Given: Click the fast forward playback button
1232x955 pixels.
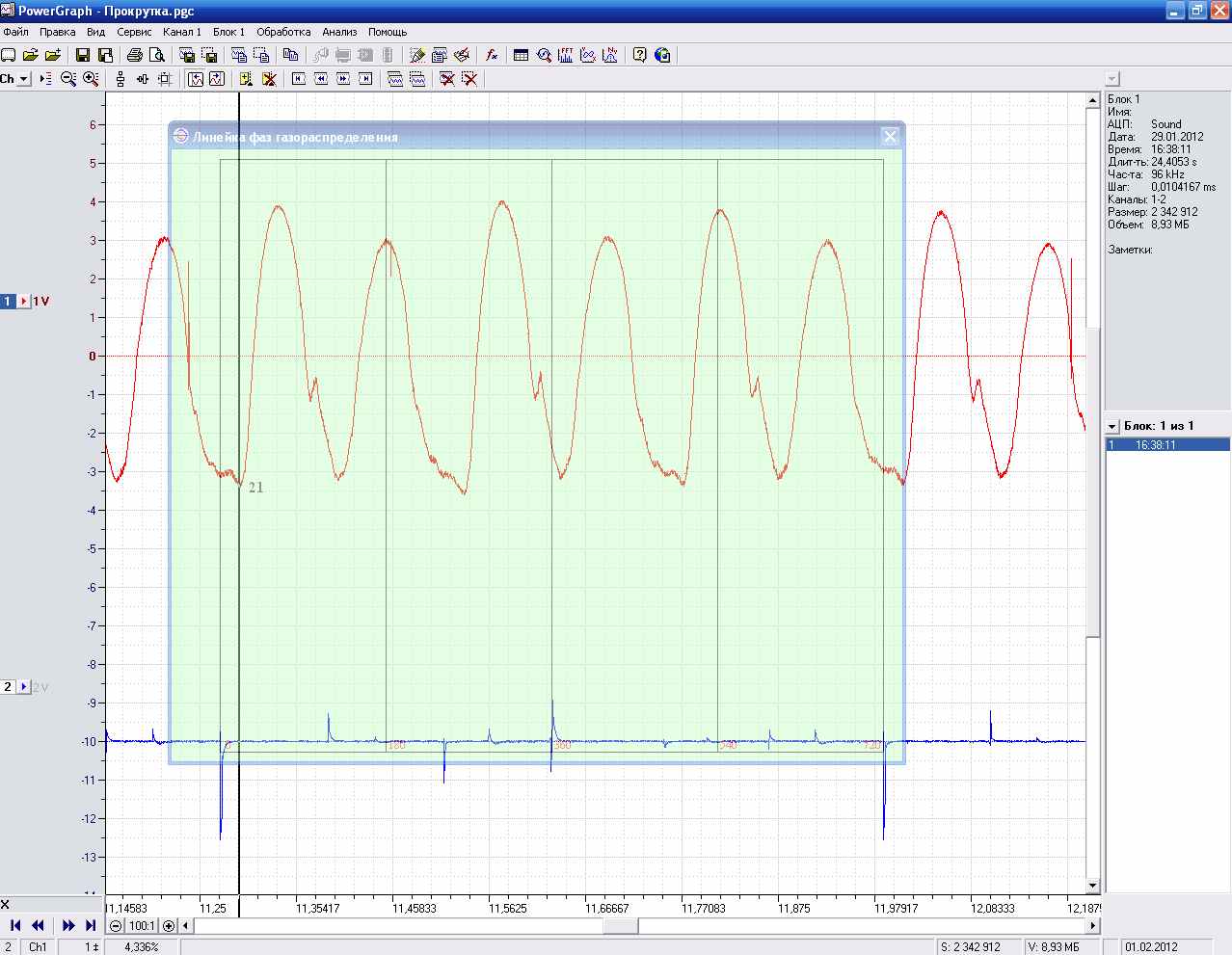Looking at the screenshot, I should 68,925.
